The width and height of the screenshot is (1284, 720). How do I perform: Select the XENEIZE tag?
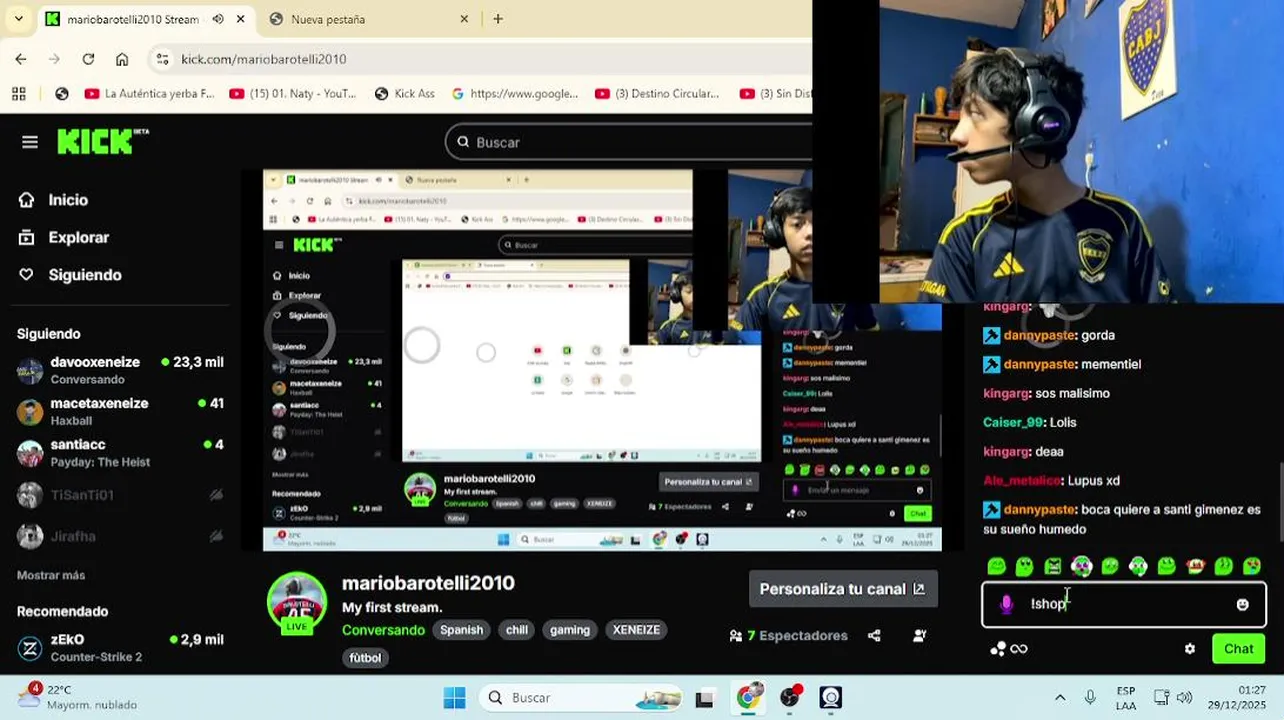(x=636, y=630)
